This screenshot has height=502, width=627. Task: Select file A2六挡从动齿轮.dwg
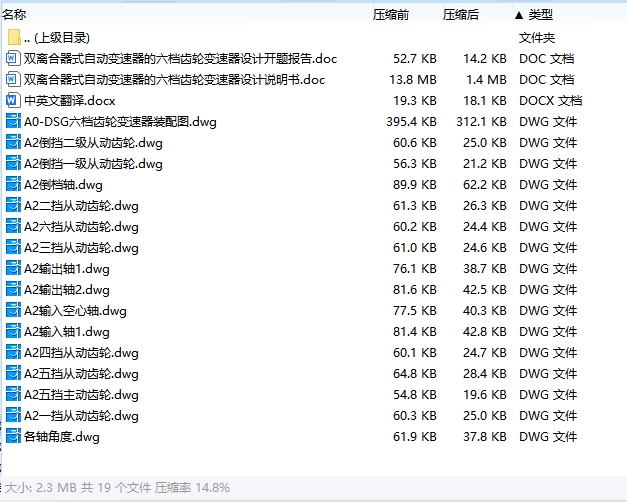pyautogui.click(x=81, y=226)
